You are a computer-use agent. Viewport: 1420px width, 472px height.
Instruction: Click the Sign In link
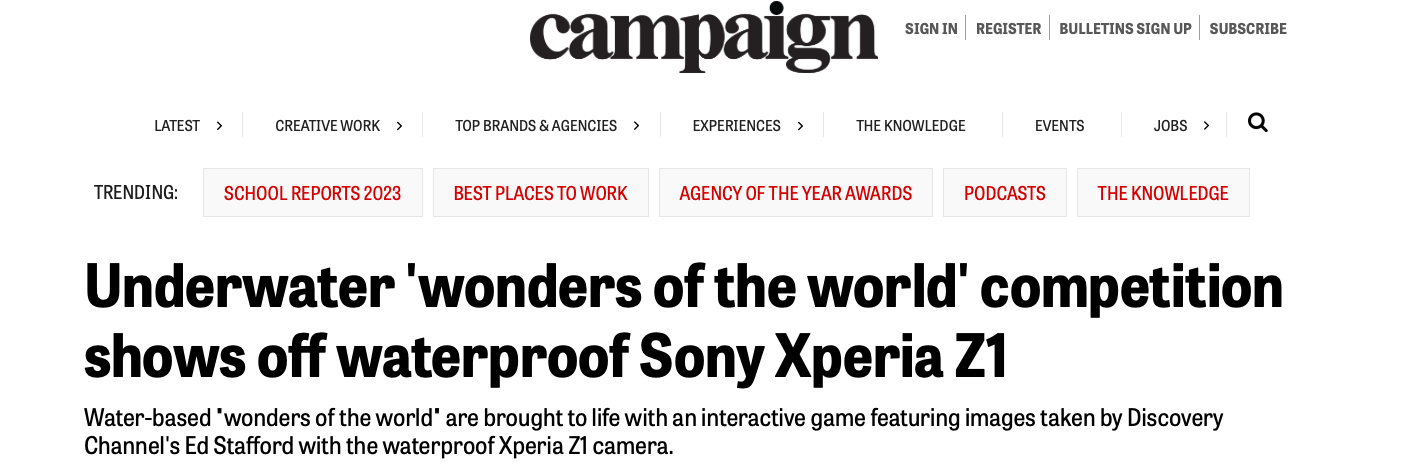[x=931, y=29]
